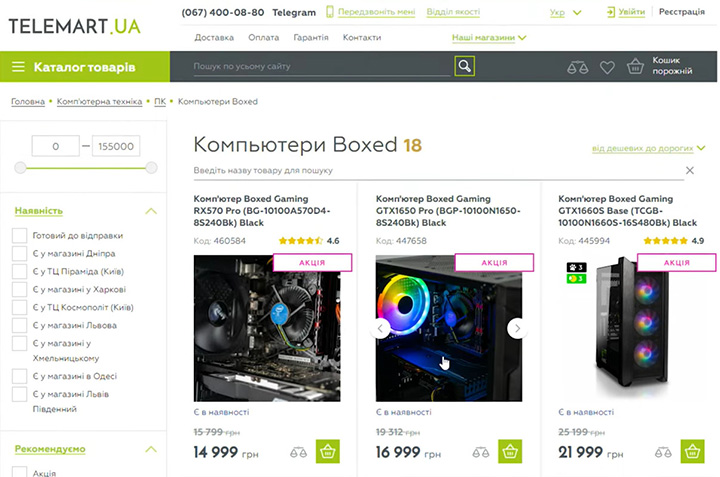Open the shopping basket icon in header
The height and width of the screenshot is (477, 720).
[635, 67]
